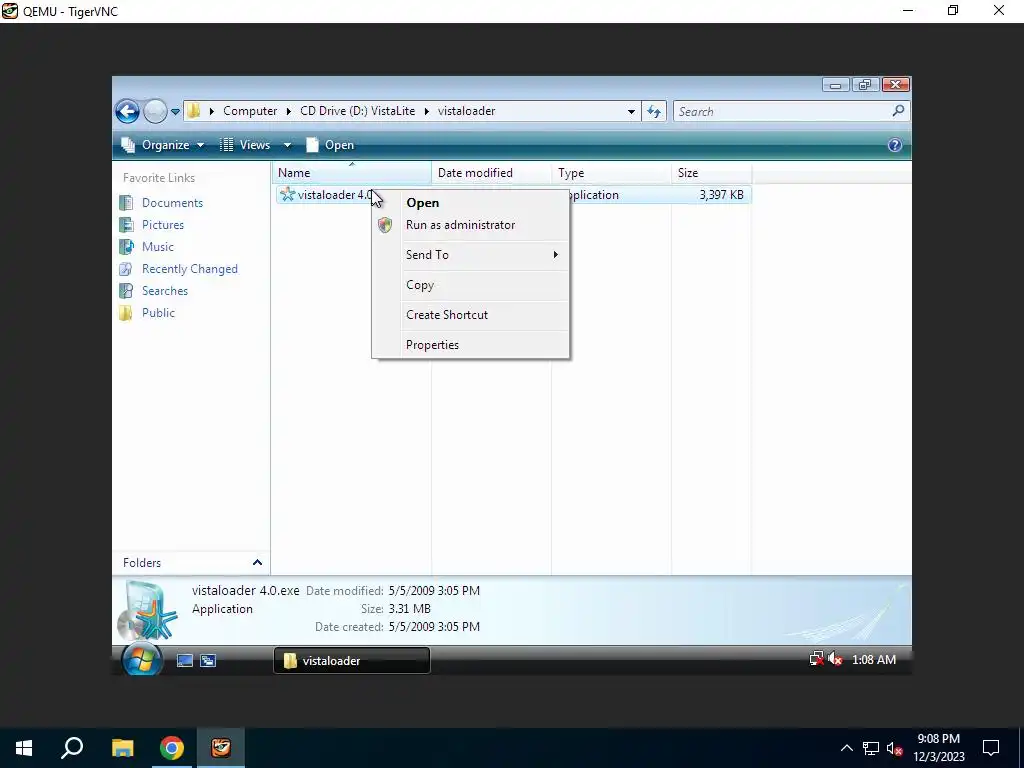Click the Public link's folder icon
Screen dimensions: 1024x768
[126, 313]
